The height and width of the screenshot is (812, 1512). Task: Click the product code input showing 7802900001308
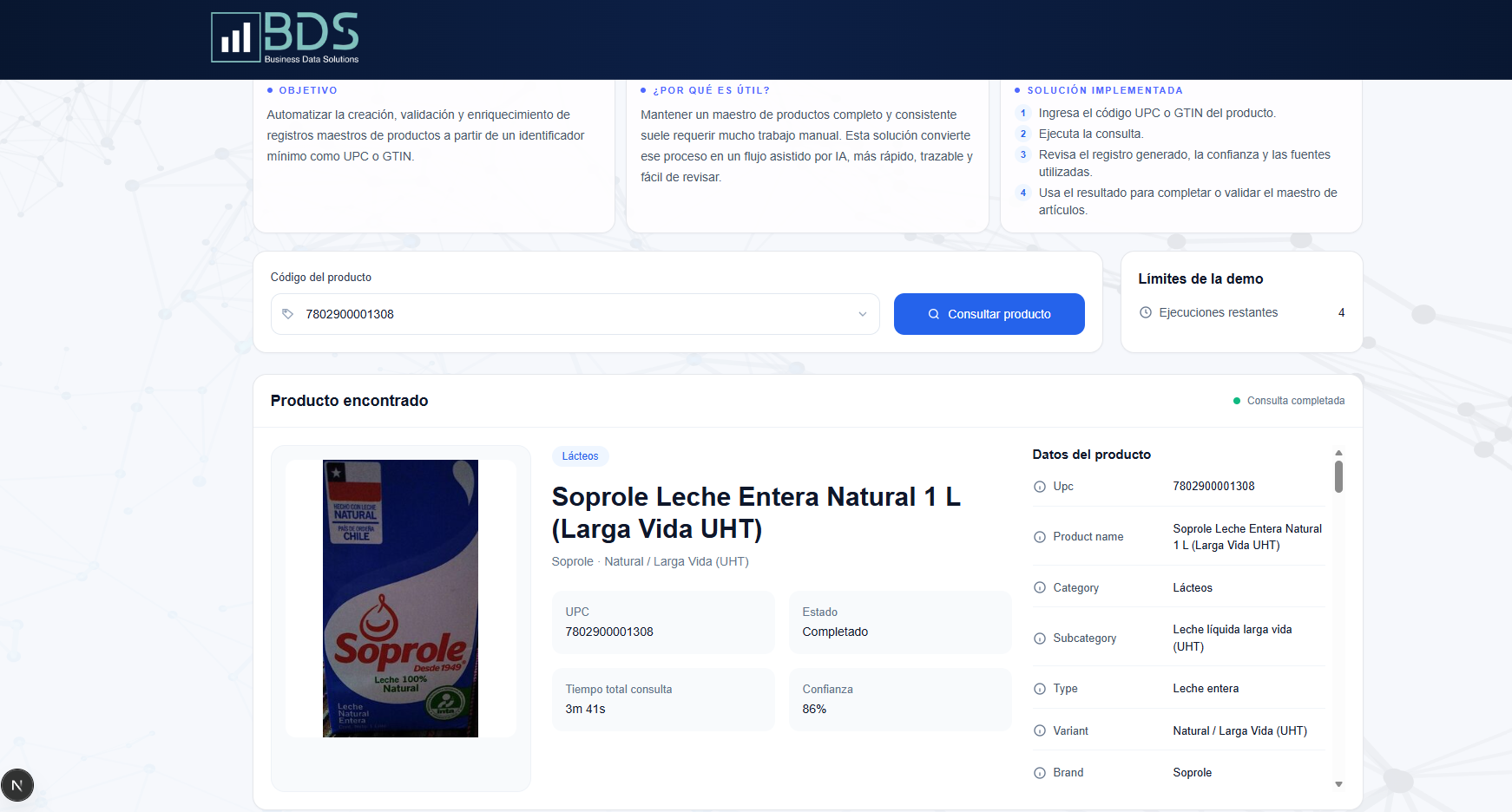[575, 314]
